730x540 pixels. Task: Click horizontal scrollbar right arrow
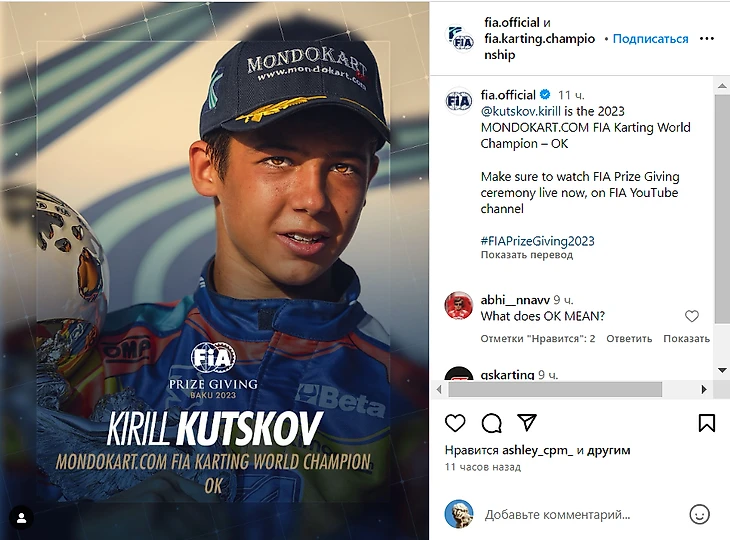click(x=704, y=389)
